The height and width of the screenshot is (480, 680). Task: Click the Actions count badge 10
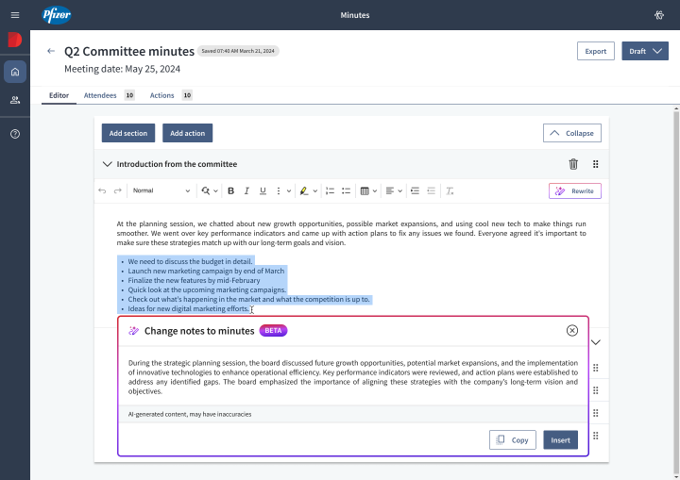coord(187,95)
